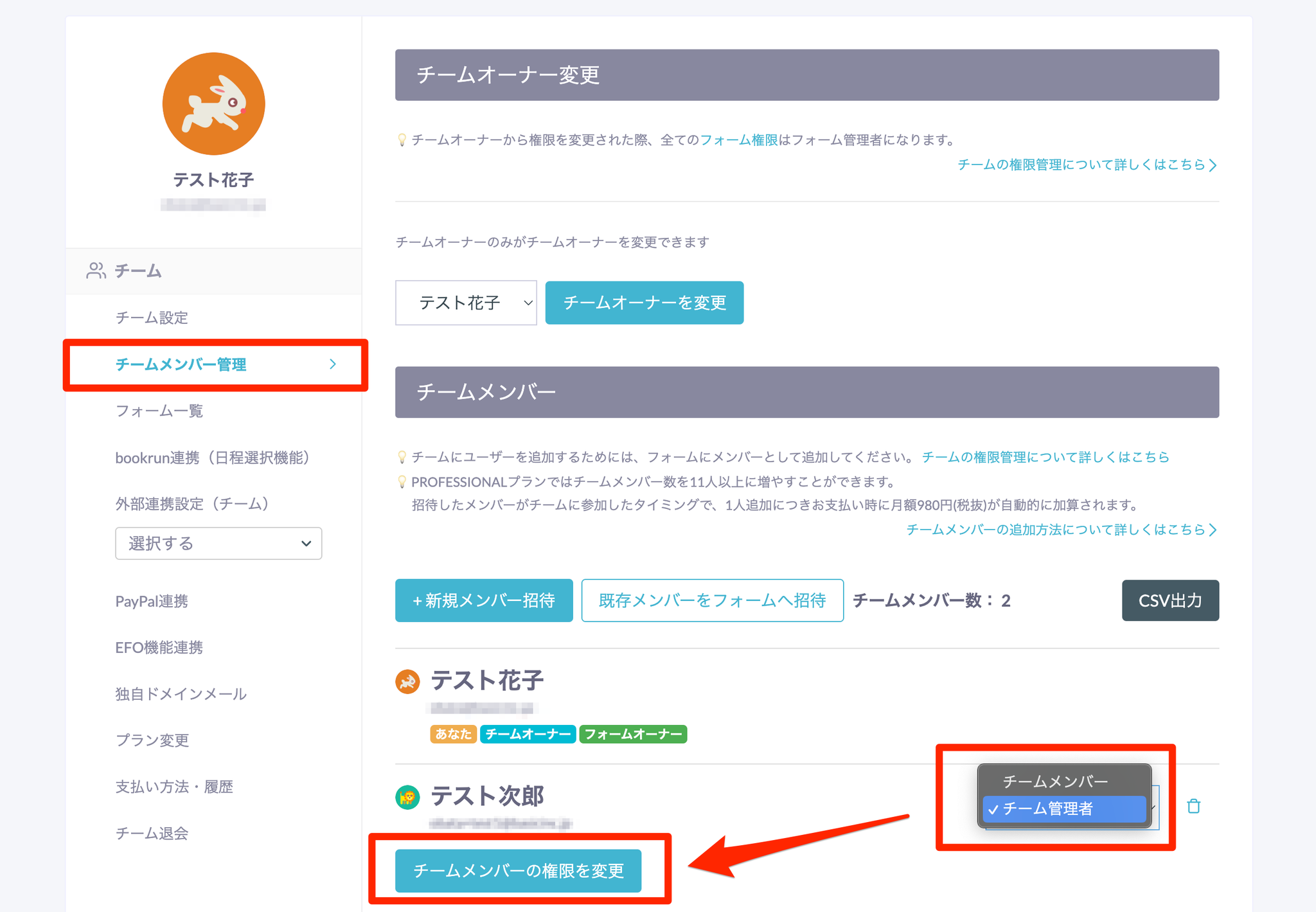Click 既存メンバーをフォームへ招待 button
The image size is (1316, 912).
click(712, 600)
